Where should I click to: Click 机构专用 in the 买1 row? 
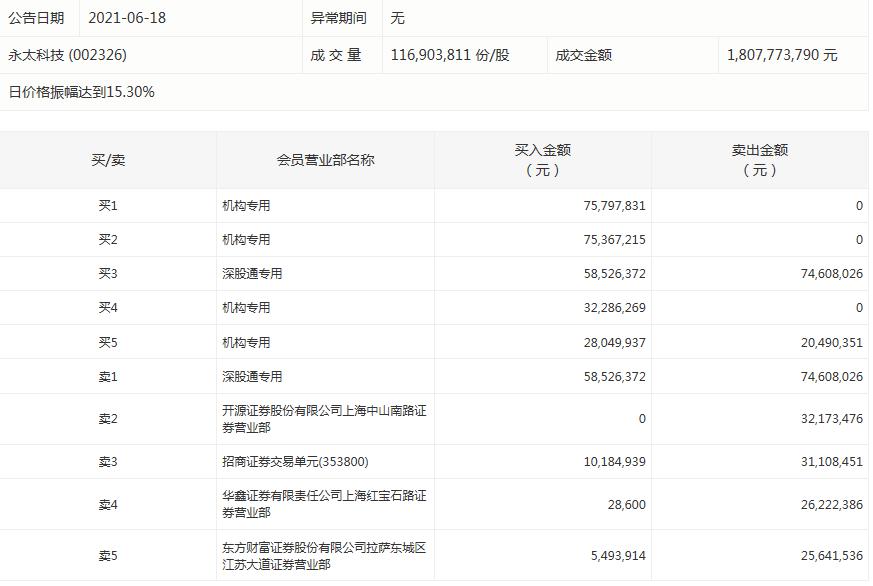click(x=246, y=206)
